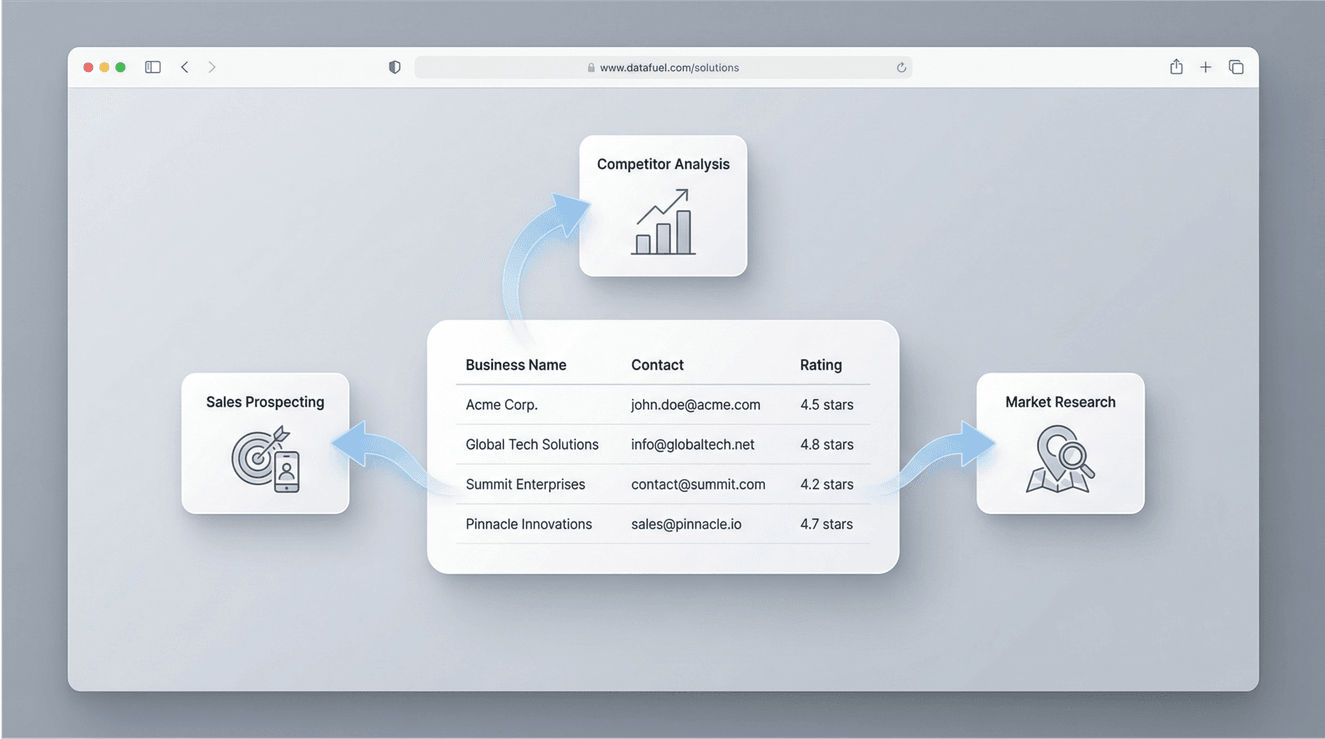The width and height of the screenshot is (1325, 739).
Task: Go forward with the right chevron
Action: point(212,67)
